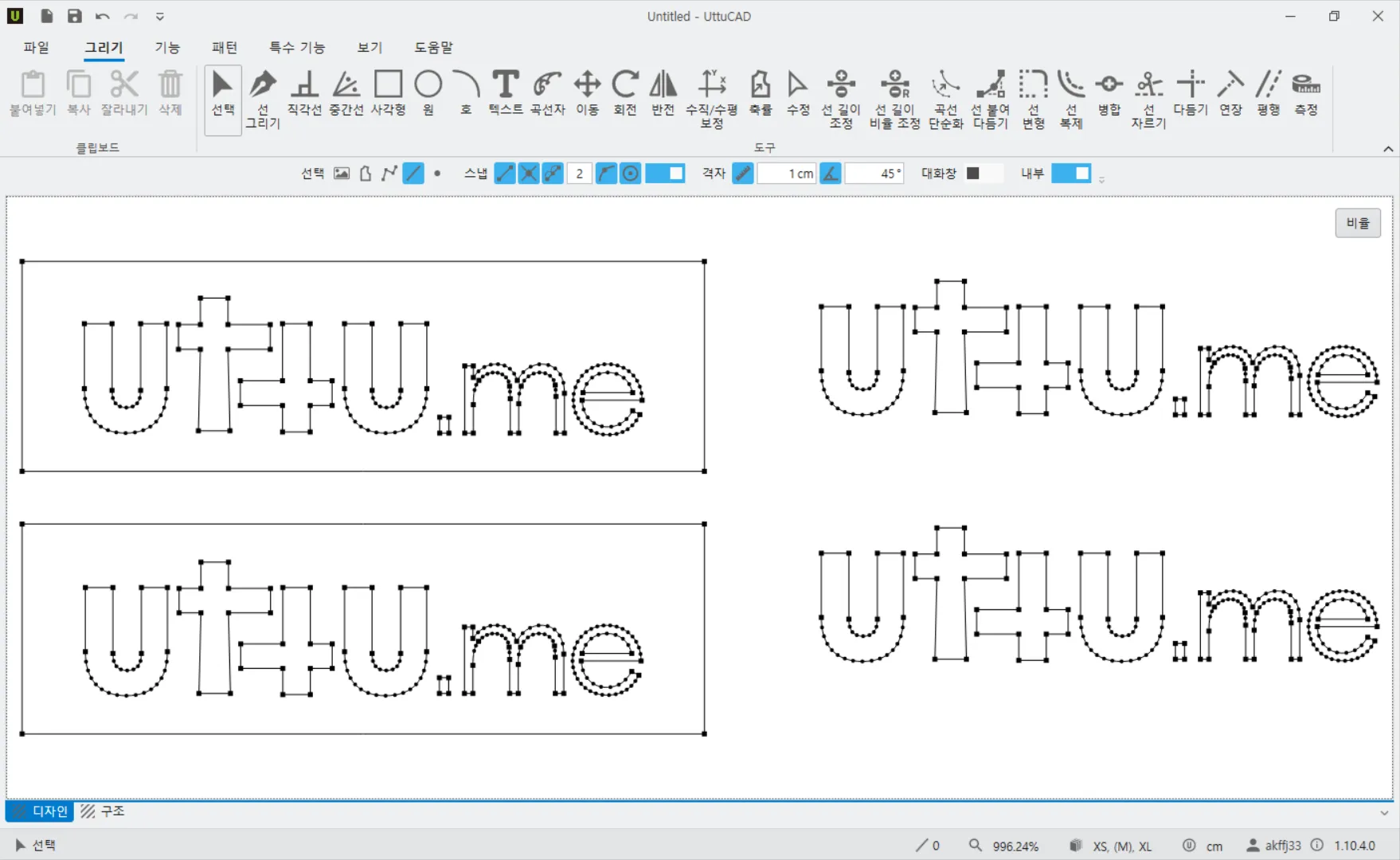Switch to the 그리기 ribbon tab
This screenshot has height=860, width=1400.
(104, 48)
